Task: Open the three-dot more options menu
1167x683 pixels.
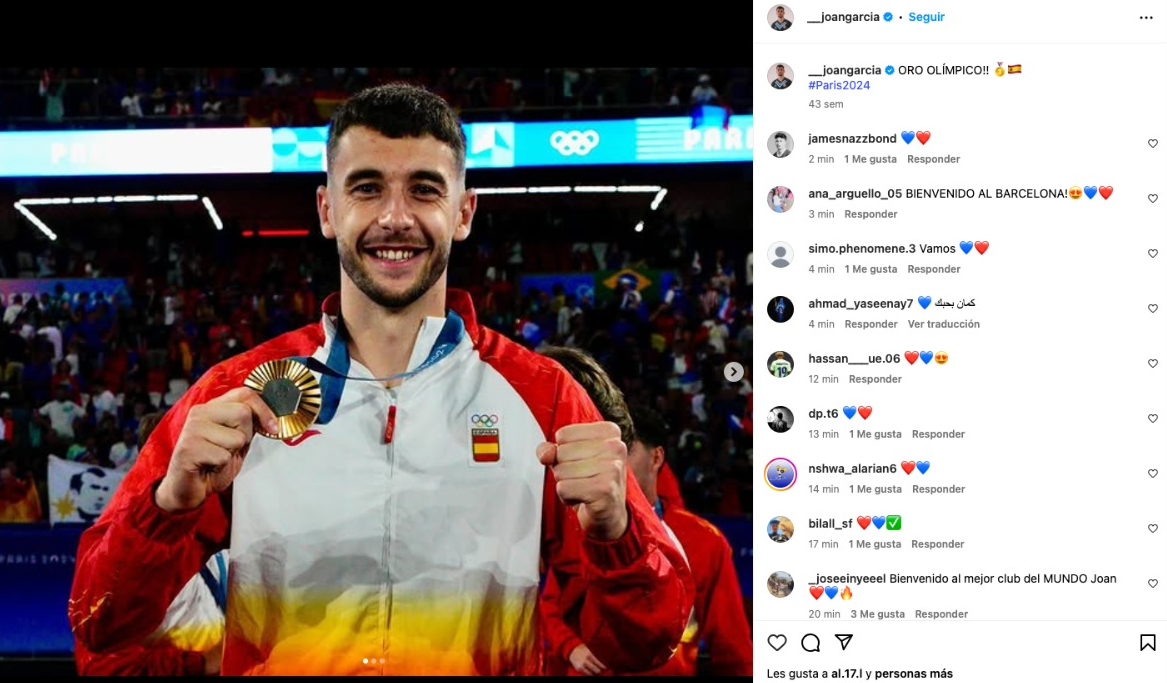Action: [x=1146, y=17]
